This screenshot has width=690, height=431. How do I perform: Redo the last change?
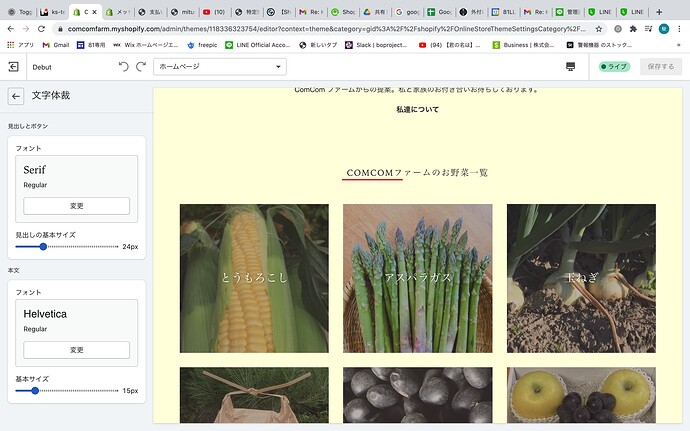[141, 66]
